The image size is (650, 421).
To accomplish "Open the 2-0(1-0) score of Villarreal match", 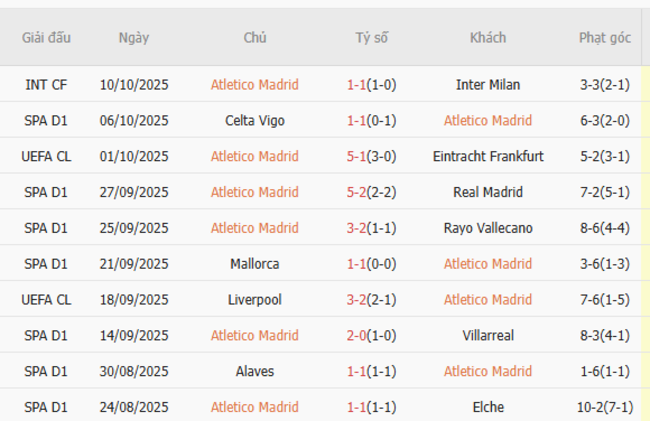I will pyautogui.click(x=372, y=336).
